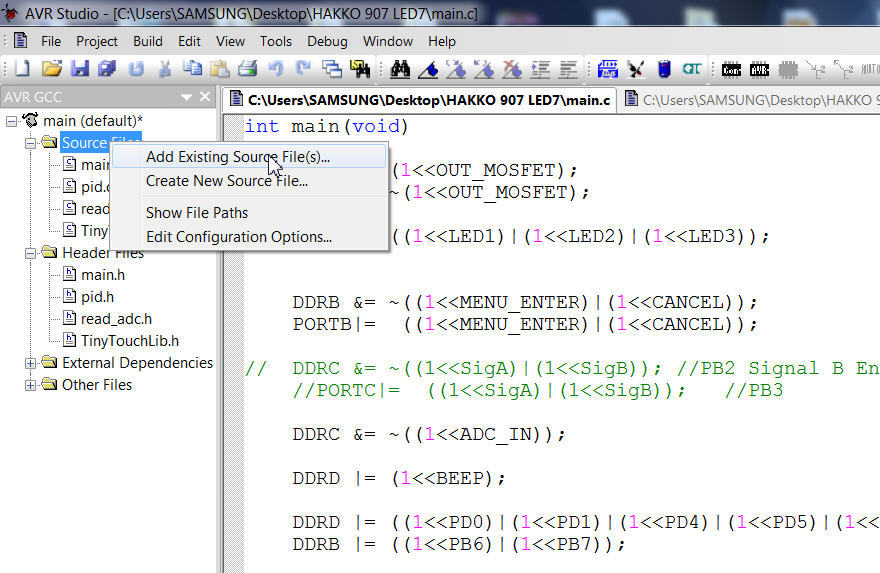Click the Find in Files yellow binoculars icon
Screen dimensions: 880x573
[x=360, y=69]
